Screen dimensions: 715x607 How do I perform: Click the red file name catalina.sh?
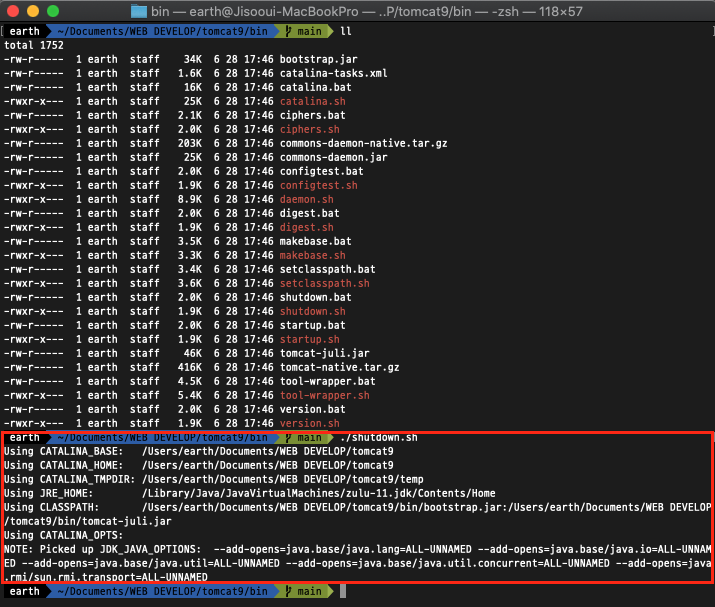[312, 101]
